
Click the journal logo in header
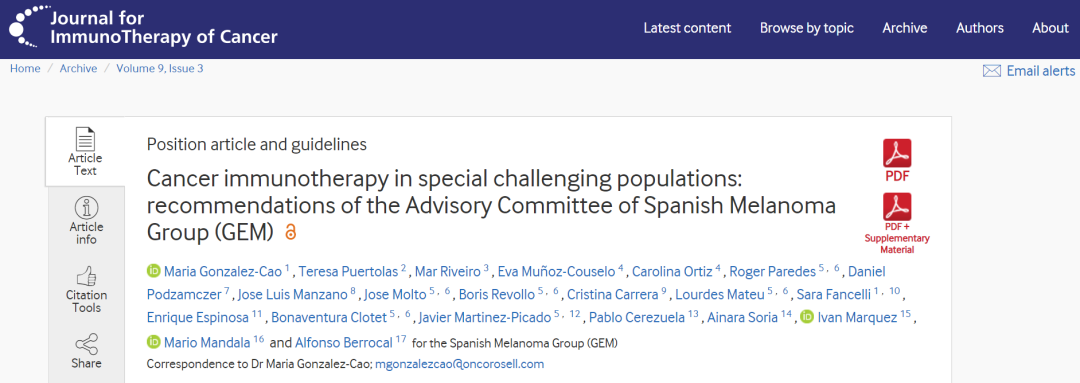pos(143,28)
